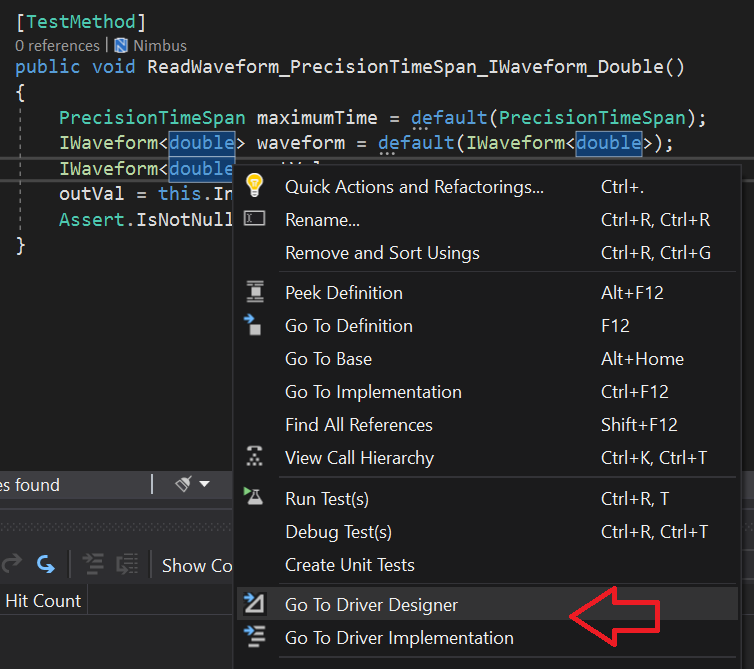Click the waveform variable name
The height and width of the screenshot is (669, 754).
click(301, 143)
